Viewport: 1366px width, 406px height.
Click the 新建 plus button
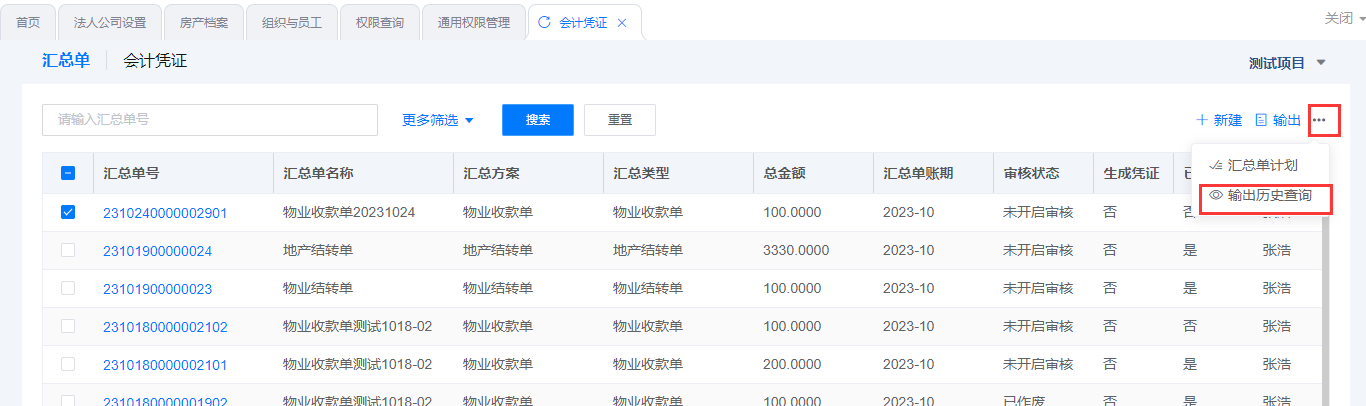click(1219, 120)
